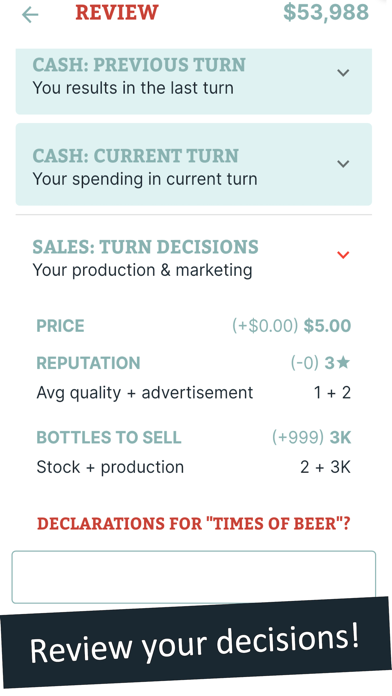Click the BOTTLES TO SELL label
Viewport: 392px width, 696px height.
click(x=109, y=438)
